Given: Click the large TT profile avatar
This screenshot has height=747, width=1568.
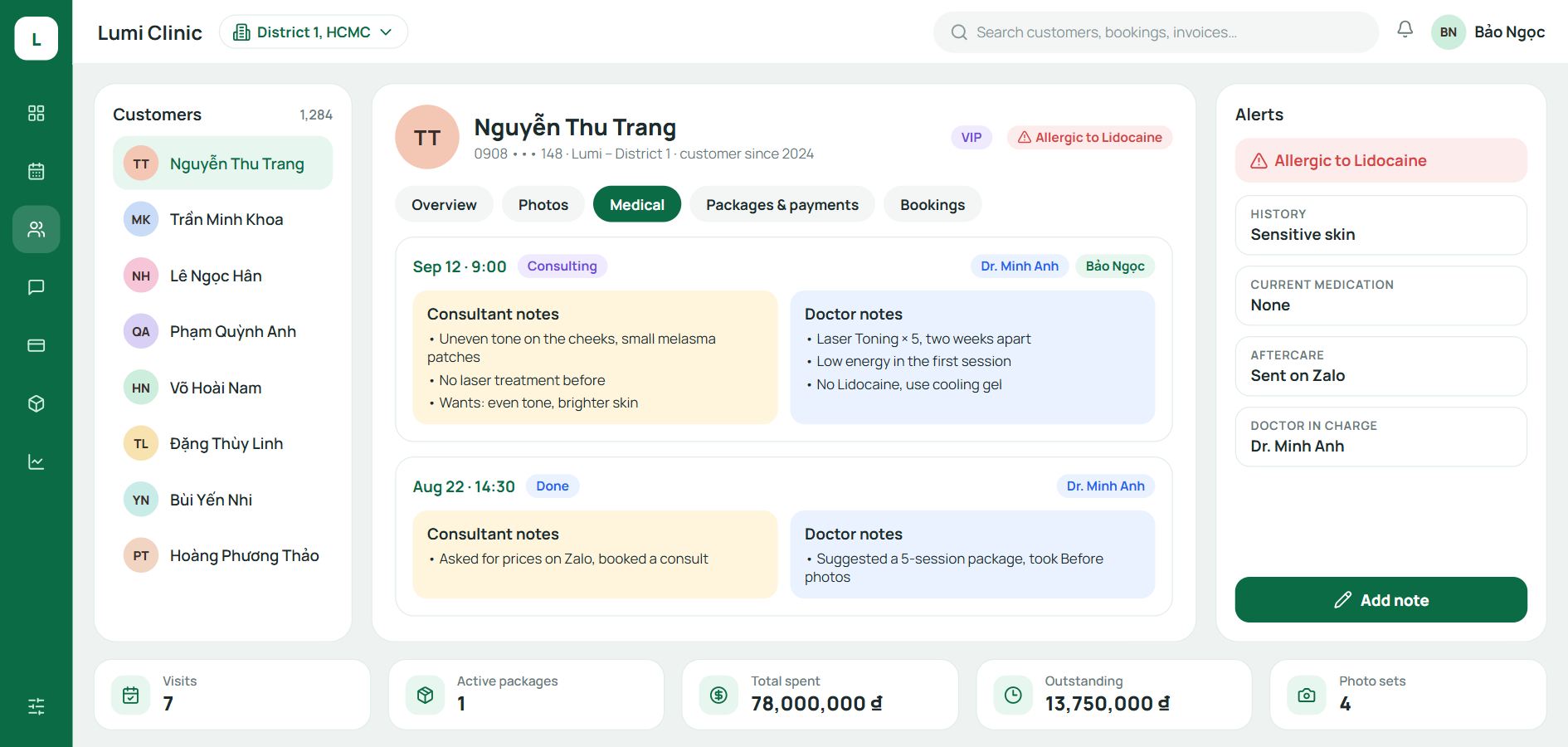Looking at the screenshot, I should [x=427, y=137].
